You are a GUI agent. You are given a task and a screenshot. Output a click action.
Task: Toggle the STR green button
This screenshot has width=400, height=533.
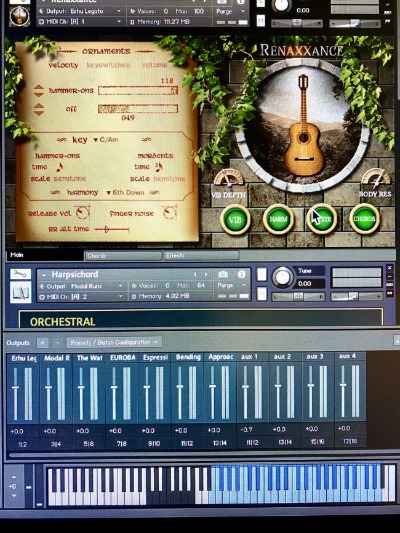(x=321, y=220)
